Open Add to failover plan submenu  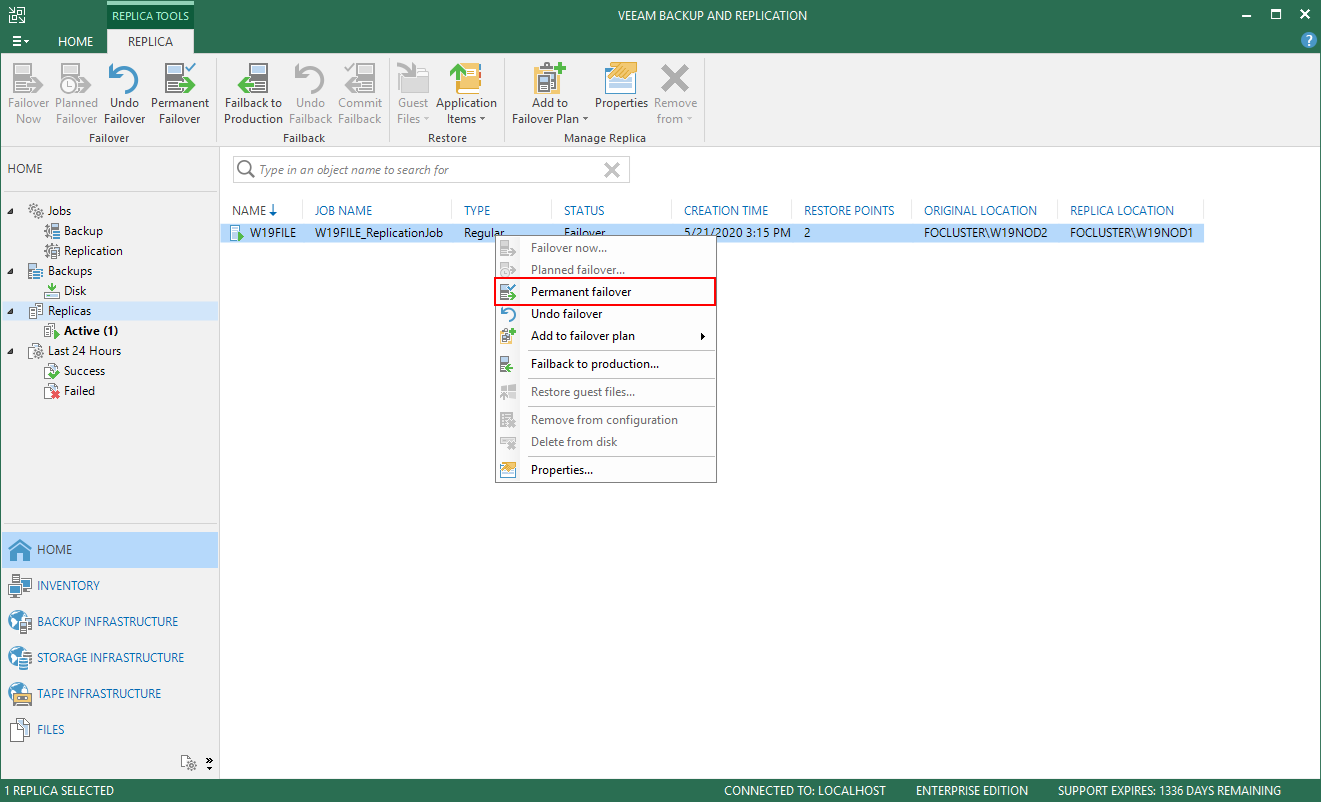pos(606,336)
